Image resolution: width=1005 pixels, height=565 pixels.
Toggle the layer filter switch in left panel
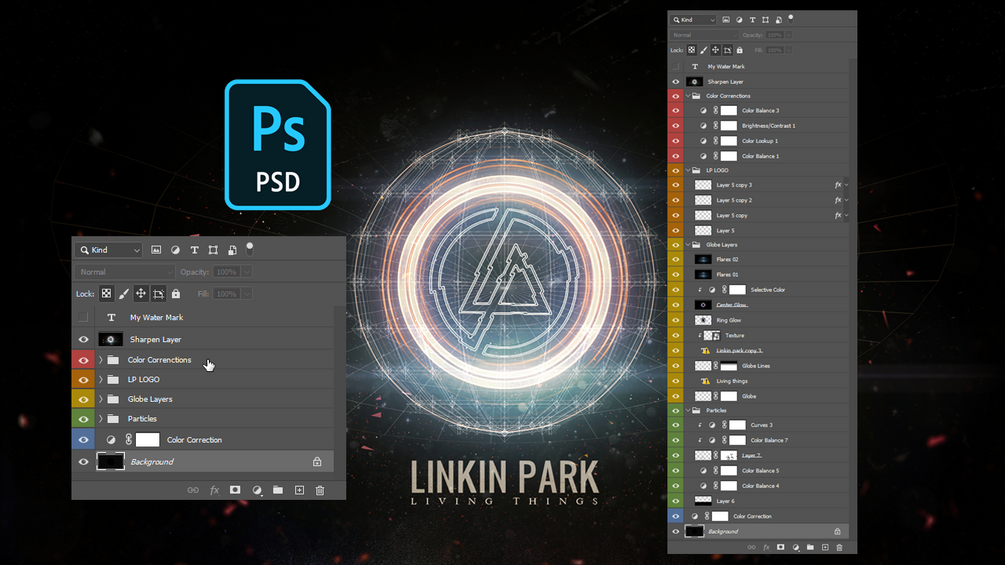pyautogui.click(x=250, y=249)
